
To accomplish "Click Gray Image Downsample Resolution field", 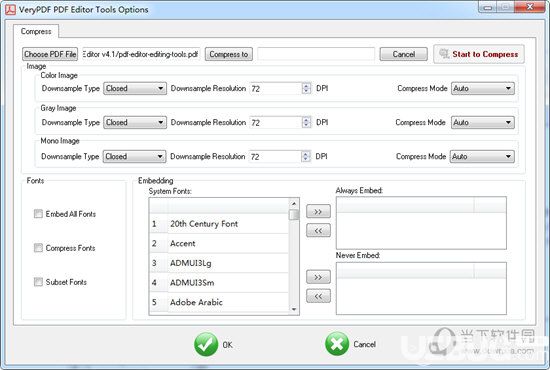I will click(276, 122).
